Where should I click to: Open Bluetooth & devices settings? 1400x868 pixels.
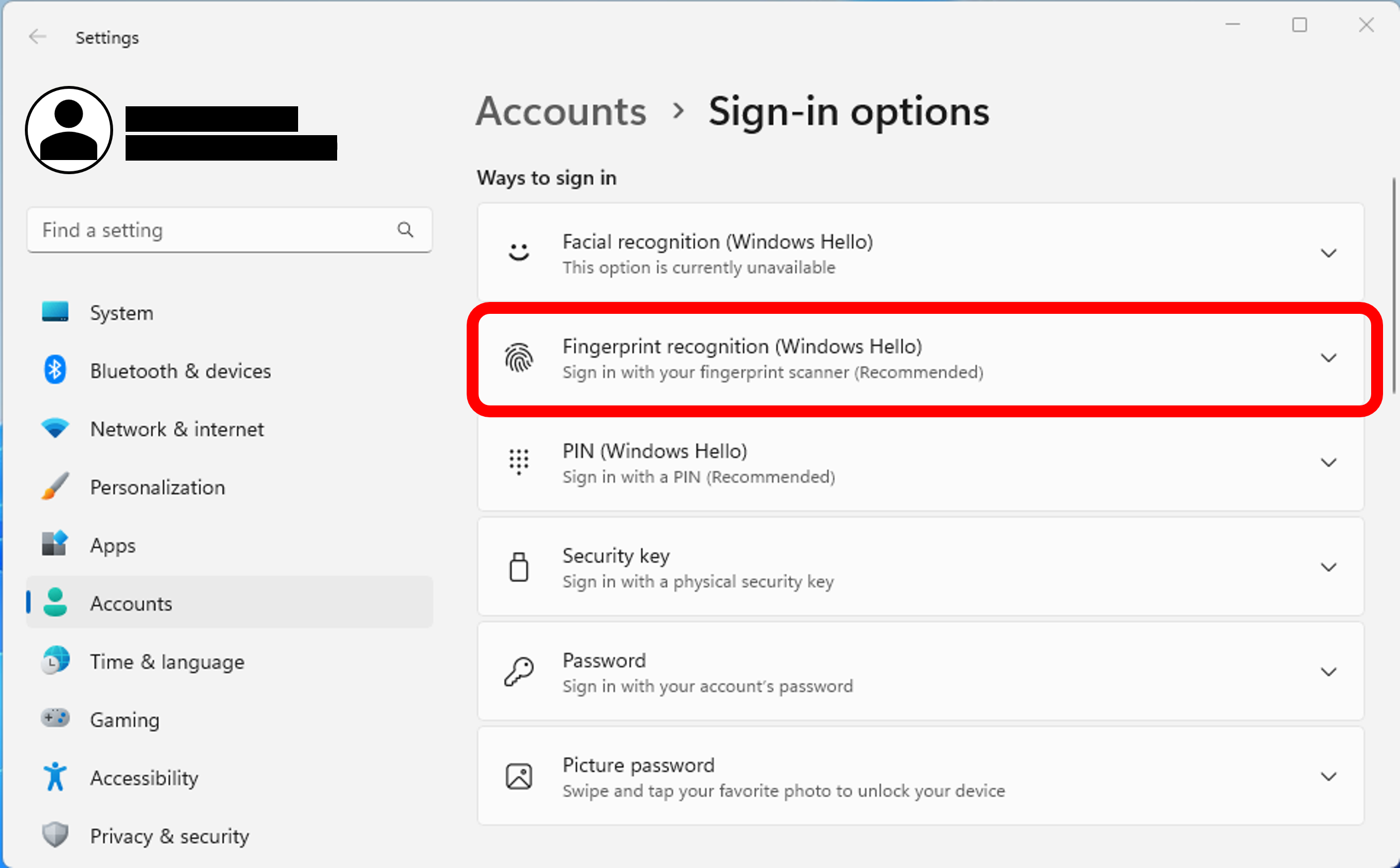pyautogui.click(x=180, y=371)
